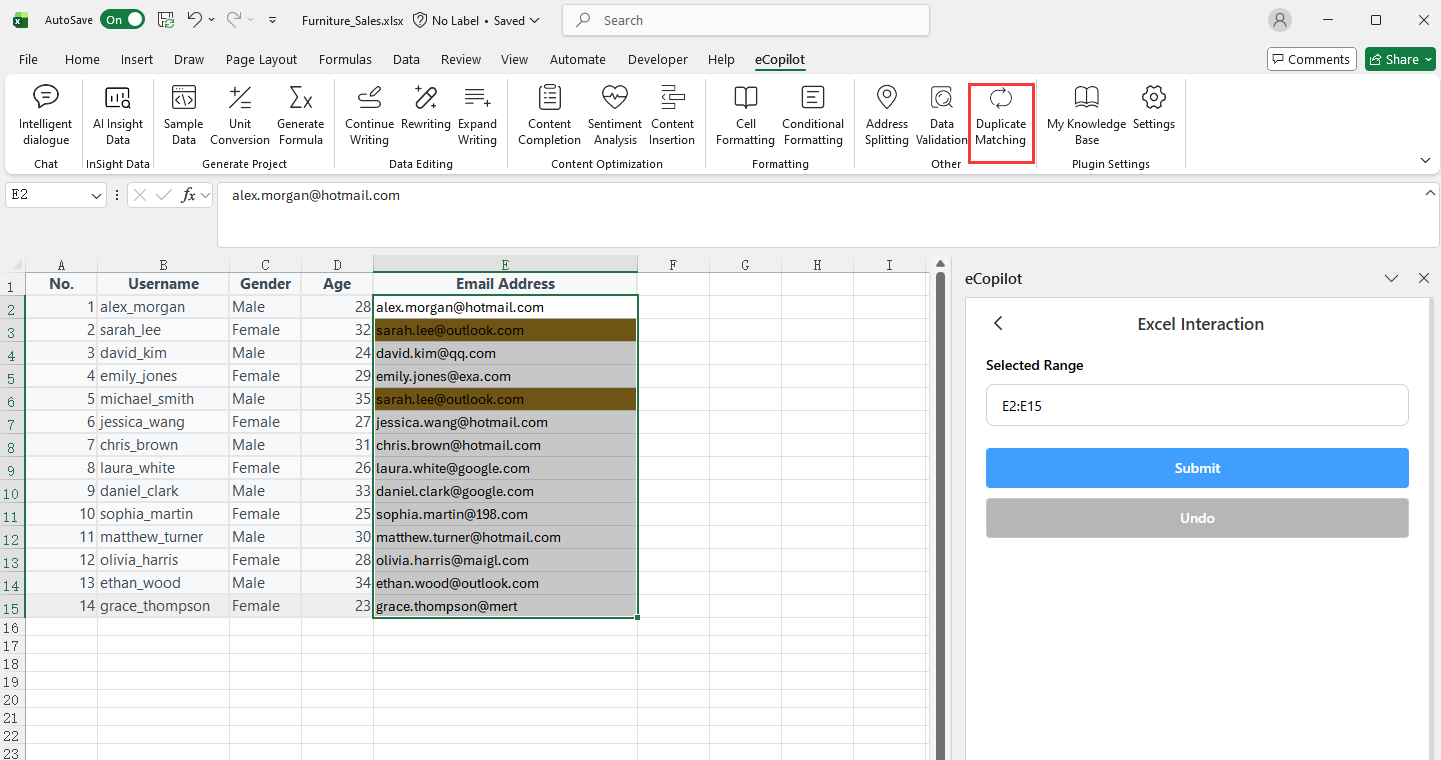
Task: Open the Sentiment Analysis tool
Action: [x=615, y=115]
